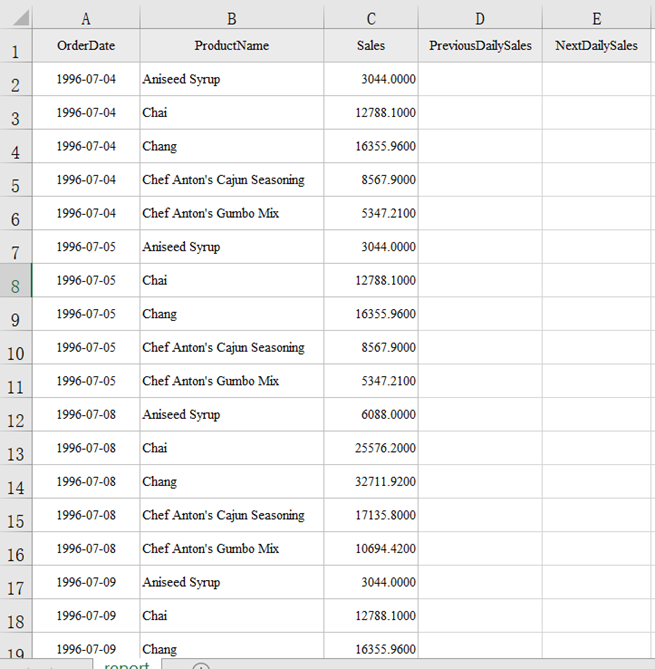The image size is (655, 669).
Task: Click sales value 6088.0000
Action: [x=388, y=415]
